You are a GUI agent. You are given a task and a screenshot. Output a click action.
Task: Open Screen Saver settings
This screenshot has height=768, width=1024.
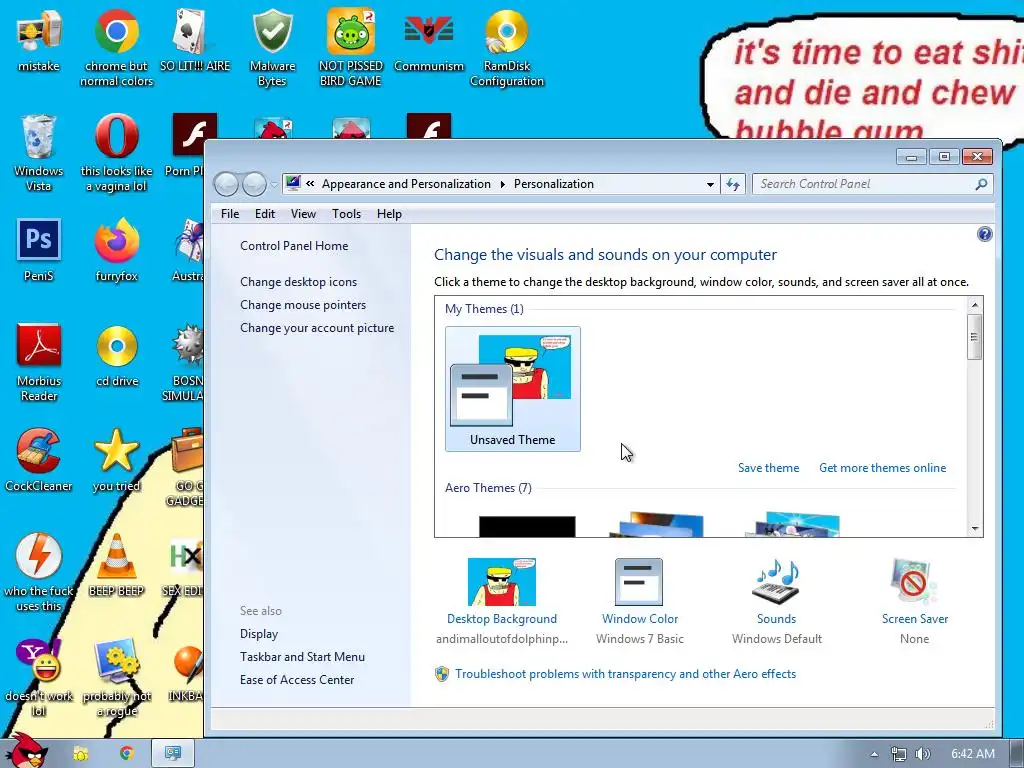pos(914,601)
